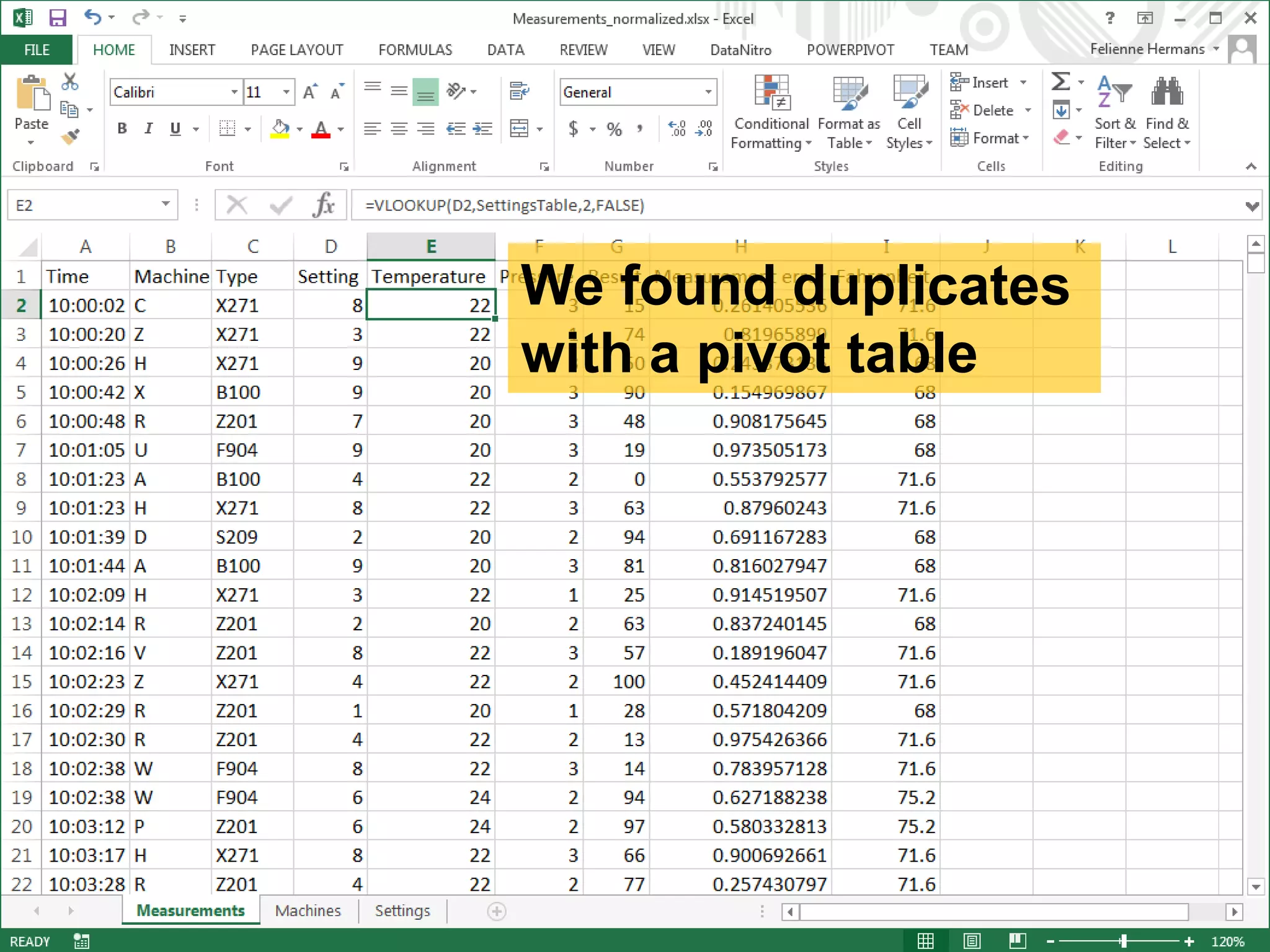Switch to the Machines sheet tab
The height and width of the screenshot is (952, 1270).
(x=308, y=910)
